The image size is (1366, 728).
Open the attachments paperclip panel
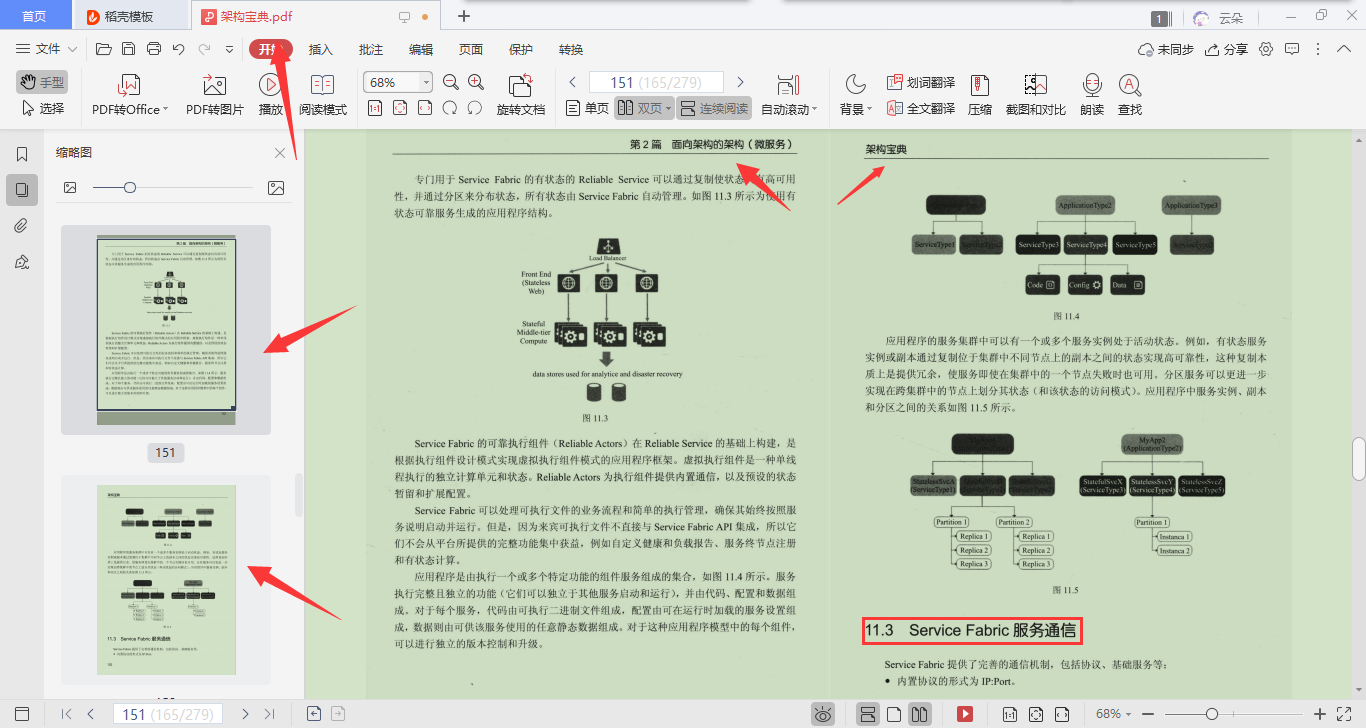point(22,225)
